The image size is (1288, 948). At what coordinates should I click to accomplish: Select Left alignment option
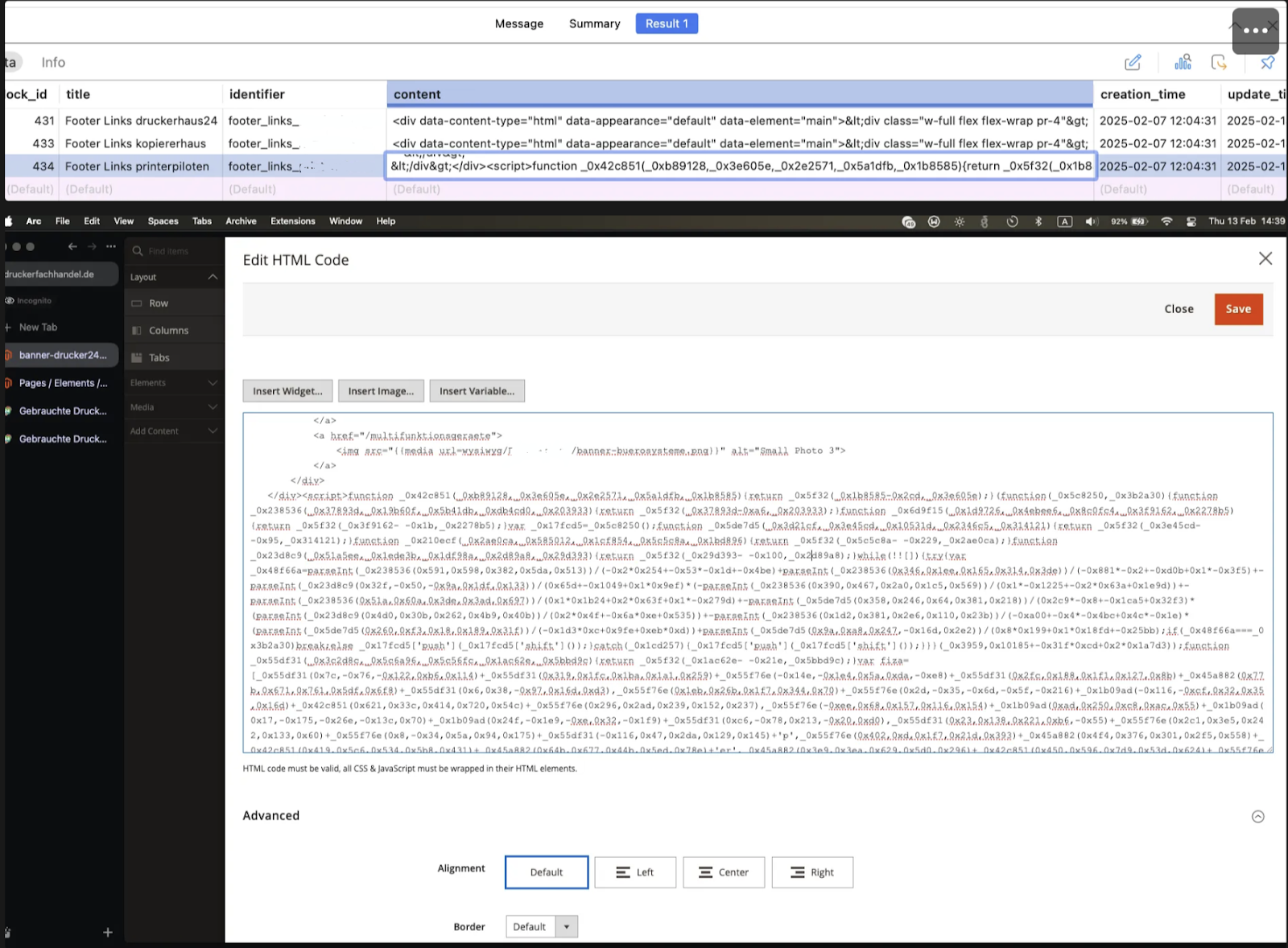coord(634,872)
